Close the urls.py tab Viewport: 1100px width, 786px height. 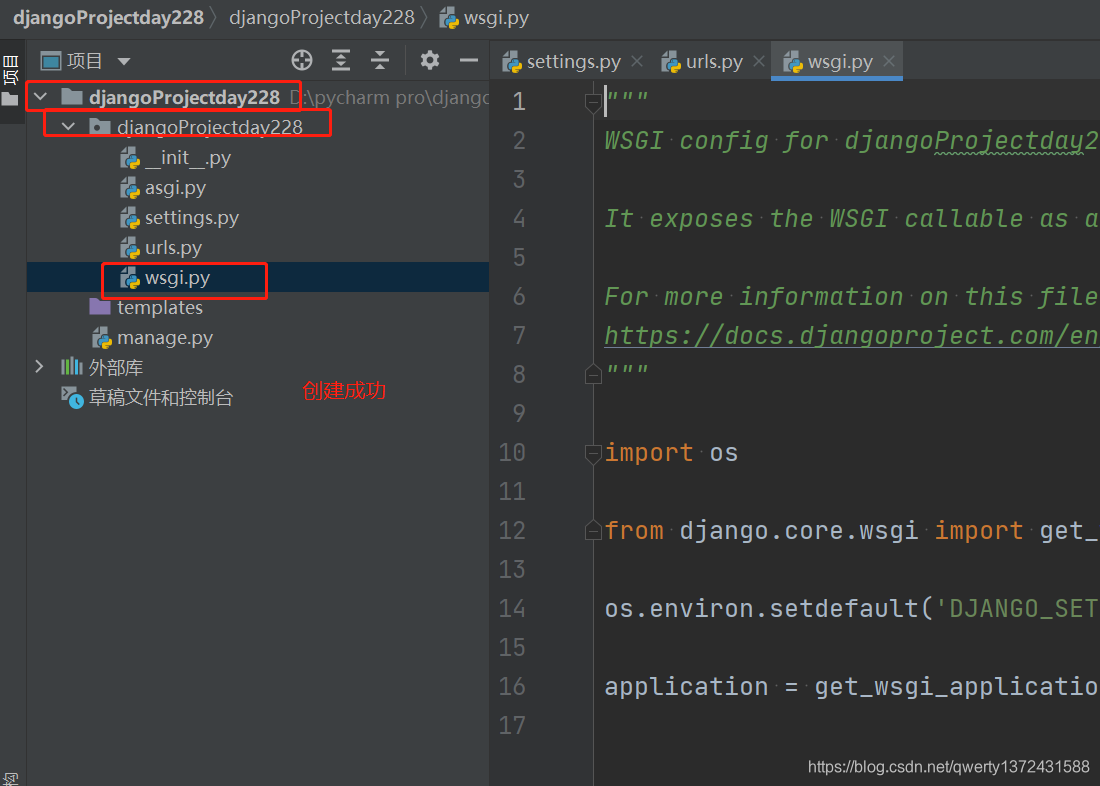pos(758,61)
